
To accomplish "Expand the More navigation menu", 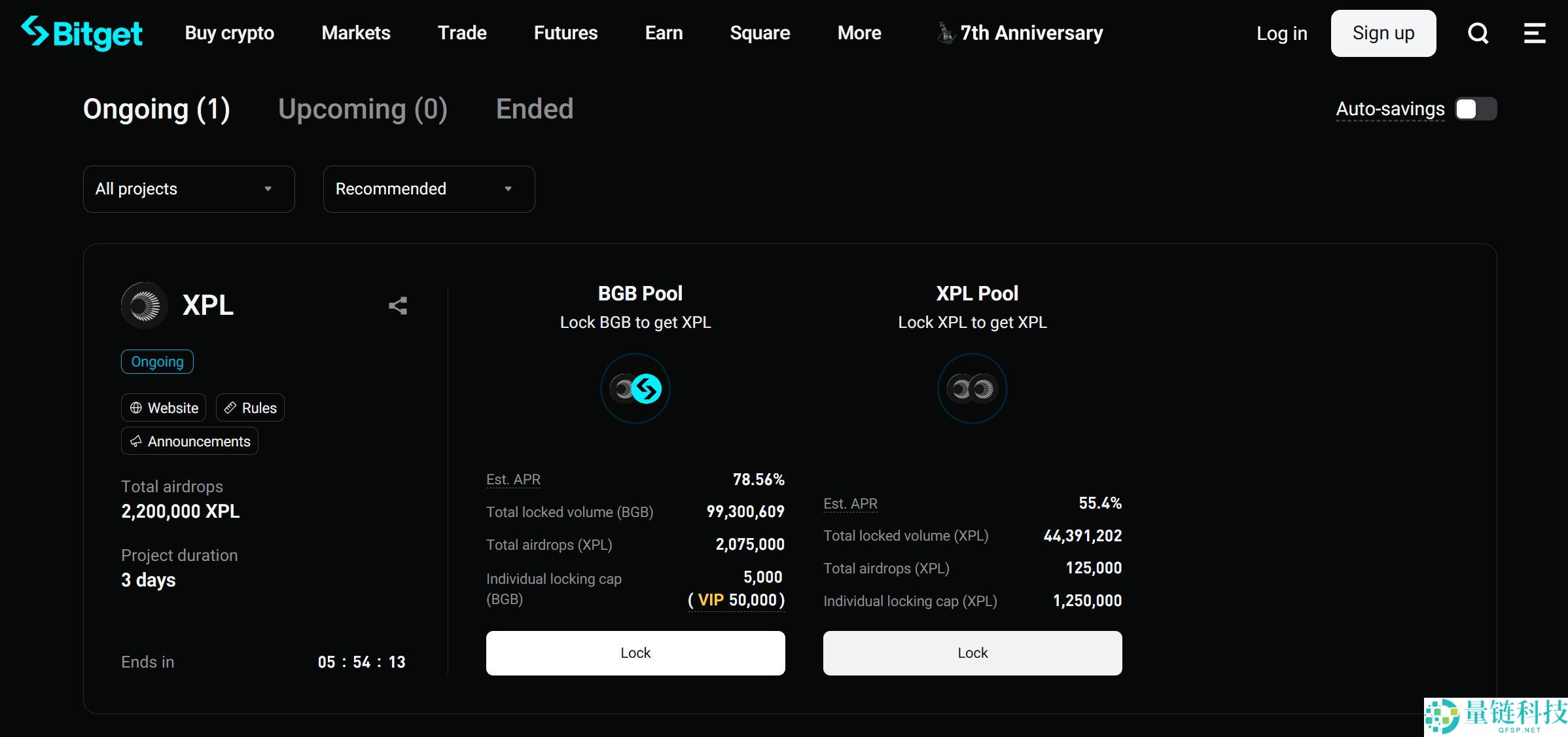I will point(859,33).
